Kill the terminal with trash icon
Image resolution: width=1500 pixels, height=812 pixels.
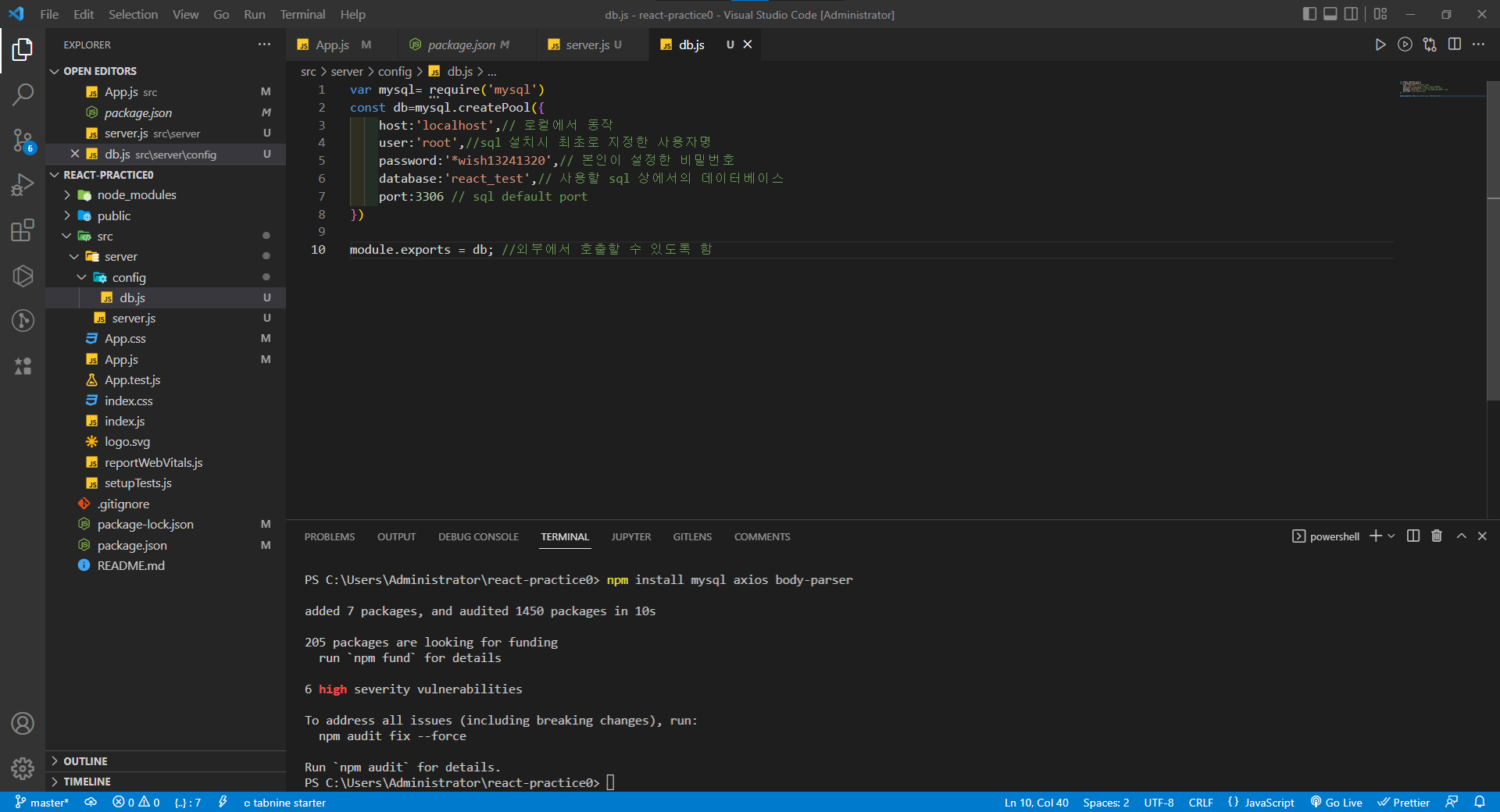coord(1436,536)
